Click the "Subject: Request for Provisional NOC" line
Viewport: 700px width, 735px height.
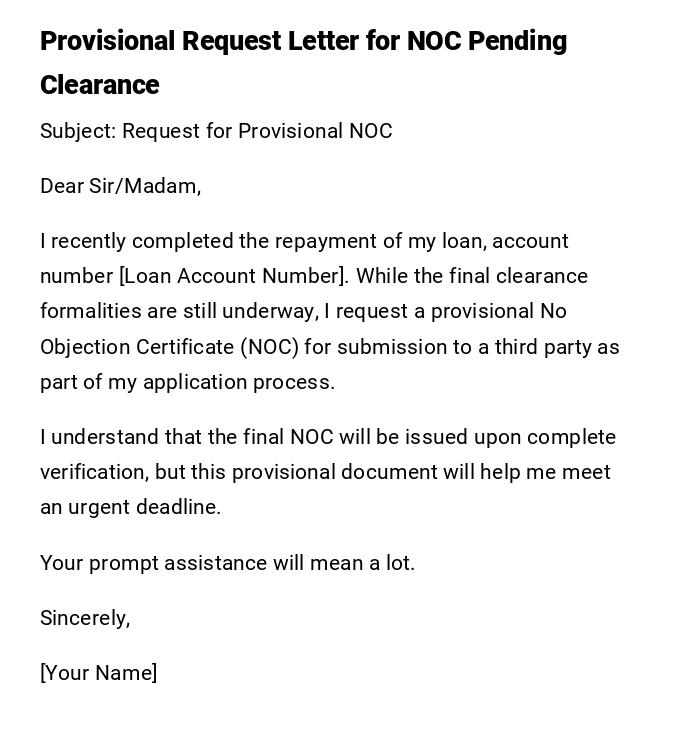pyautogui.click(x=216, y=131)
